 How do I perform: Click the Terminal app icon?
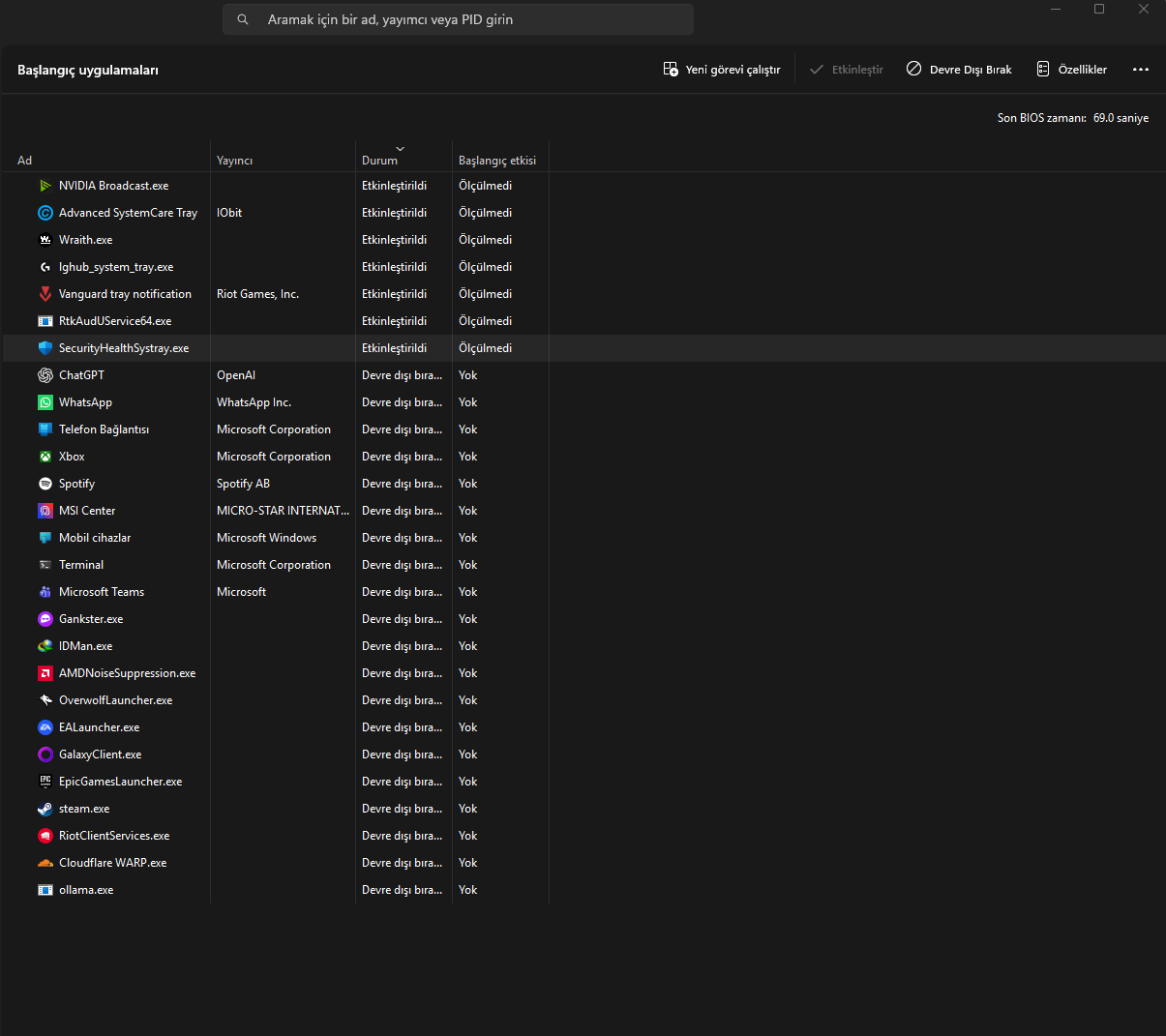click(x=45, y=565)
